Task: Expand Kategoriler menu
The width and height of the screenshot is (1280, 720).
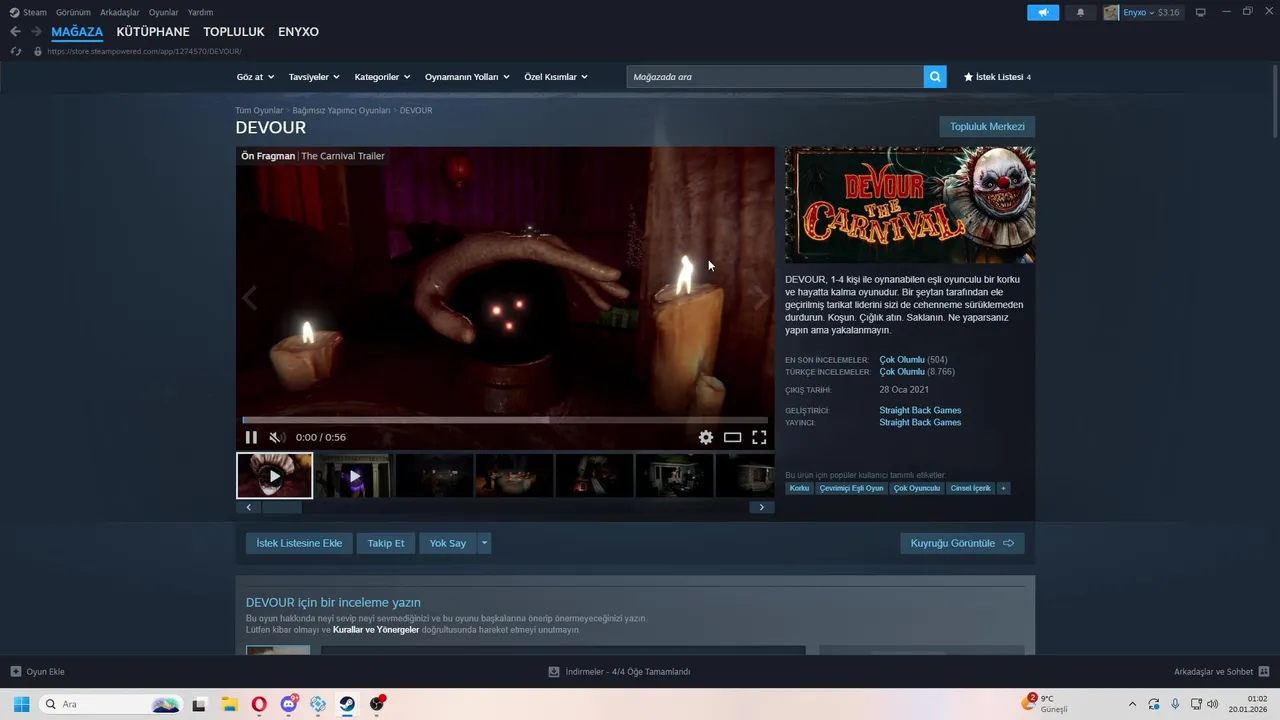Action: pyautogui.click(x=382, y=77)
